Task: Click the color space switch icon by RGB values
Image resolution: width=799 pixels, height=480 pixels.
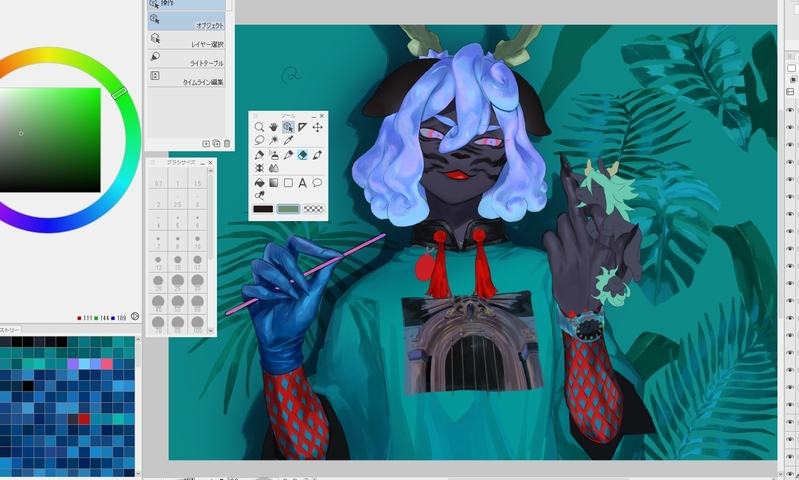Action: tap(135, 316)
